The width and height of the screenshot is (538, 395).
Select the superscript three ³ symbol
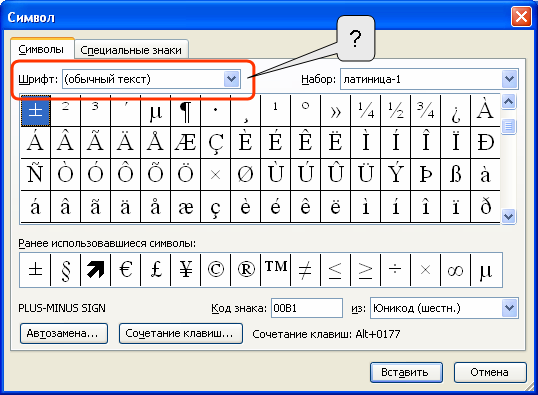(x=96, y=111)
